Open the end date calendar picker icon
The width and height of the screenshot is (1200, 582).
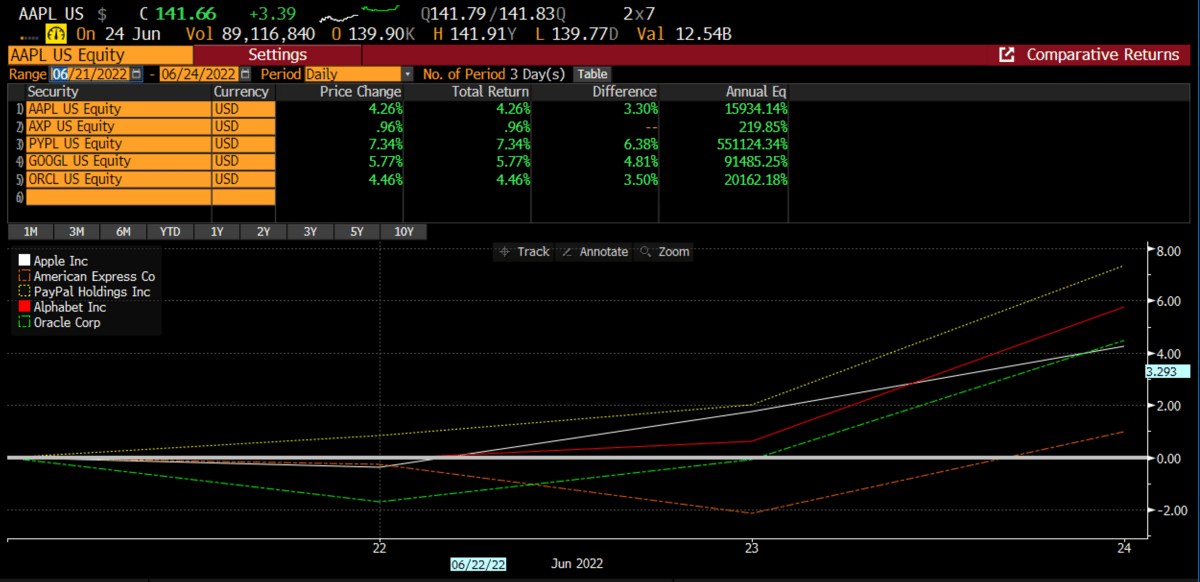point(245,74)
